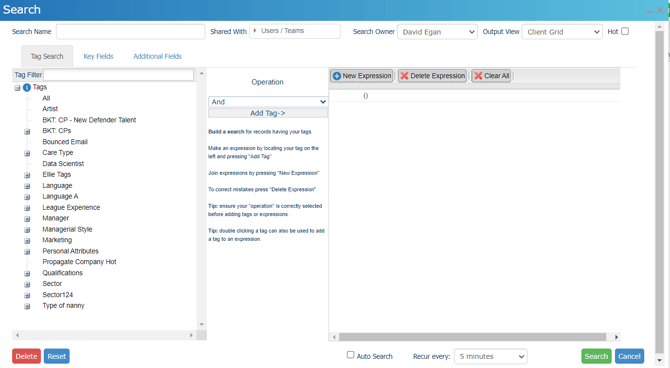Expand the Language A tag node
This screenshot has width=670, height=368.
coord(27,197)
